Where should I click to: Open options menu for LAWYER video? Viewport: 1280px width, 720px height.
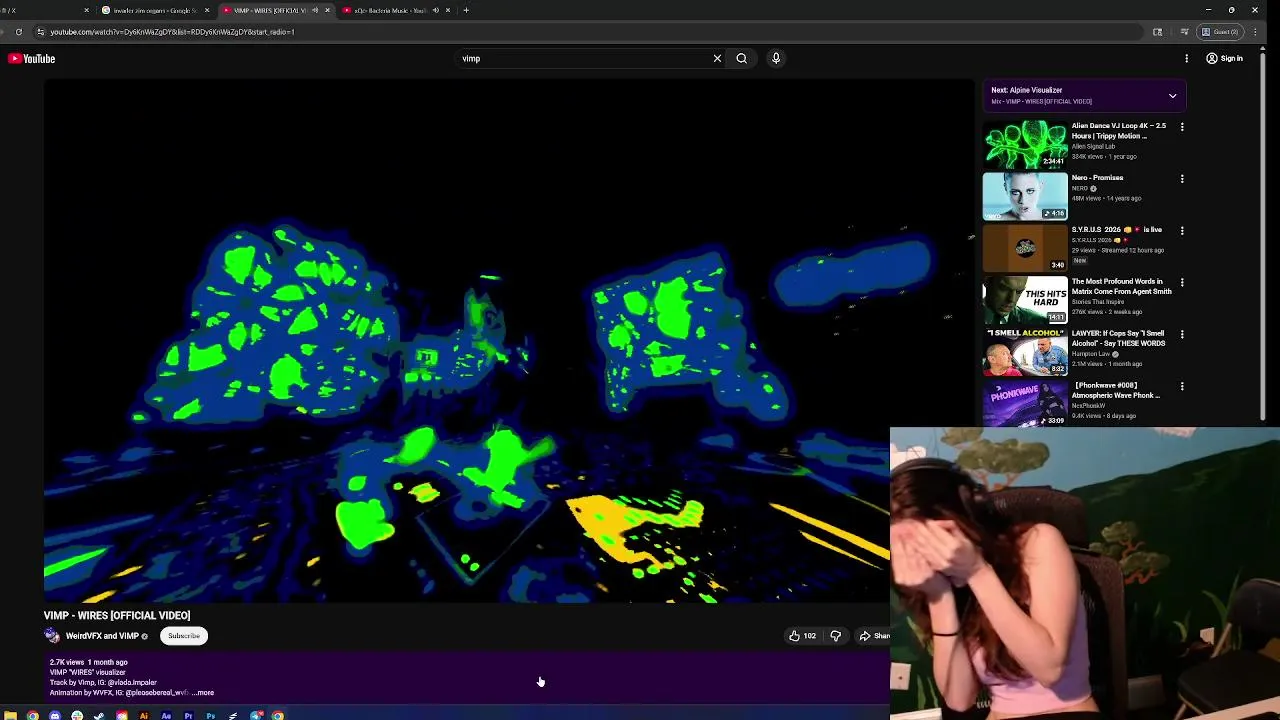[1182, 335]
